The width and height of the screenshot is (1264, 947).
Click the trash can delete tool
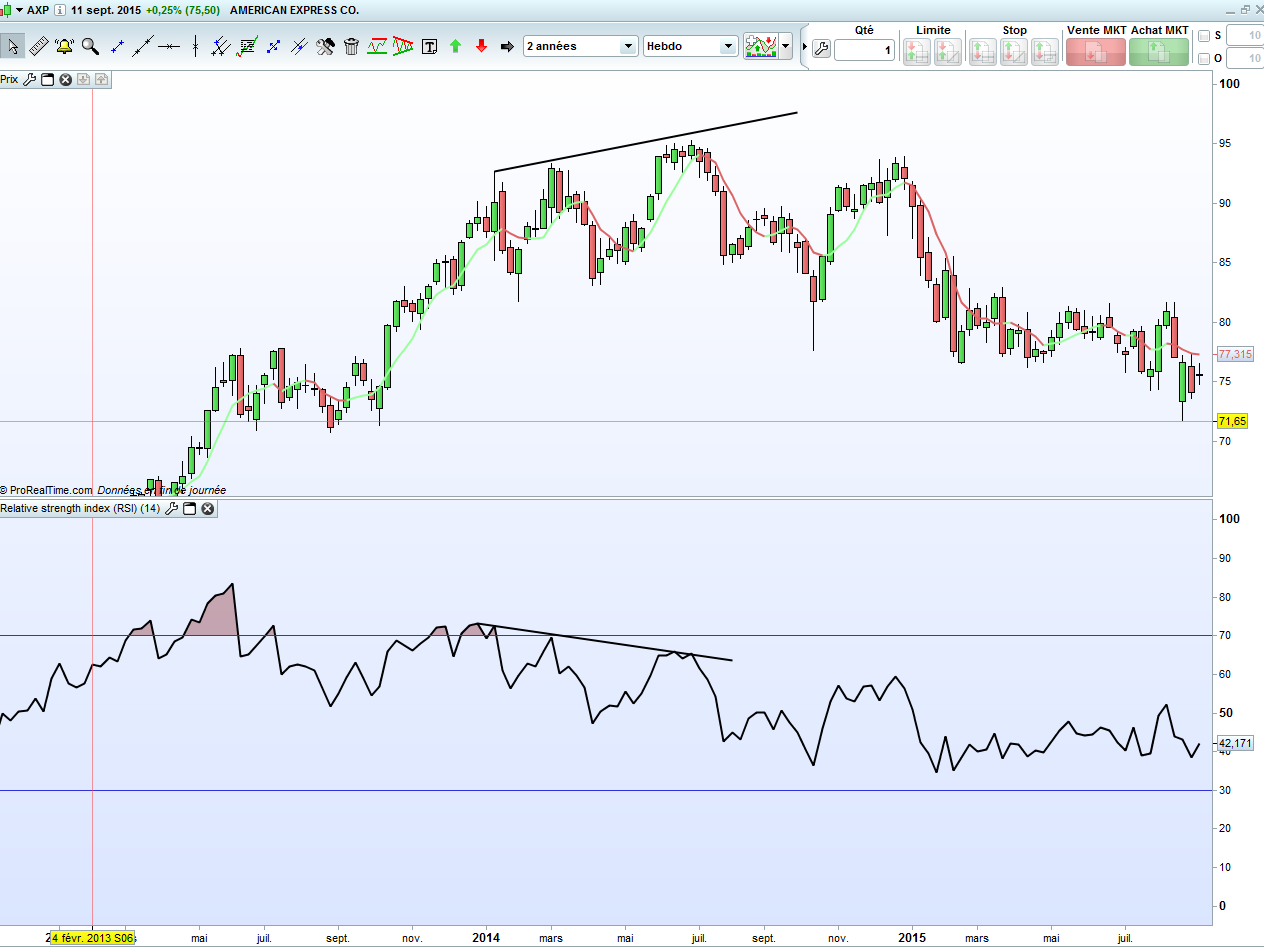tap(351, 46)
